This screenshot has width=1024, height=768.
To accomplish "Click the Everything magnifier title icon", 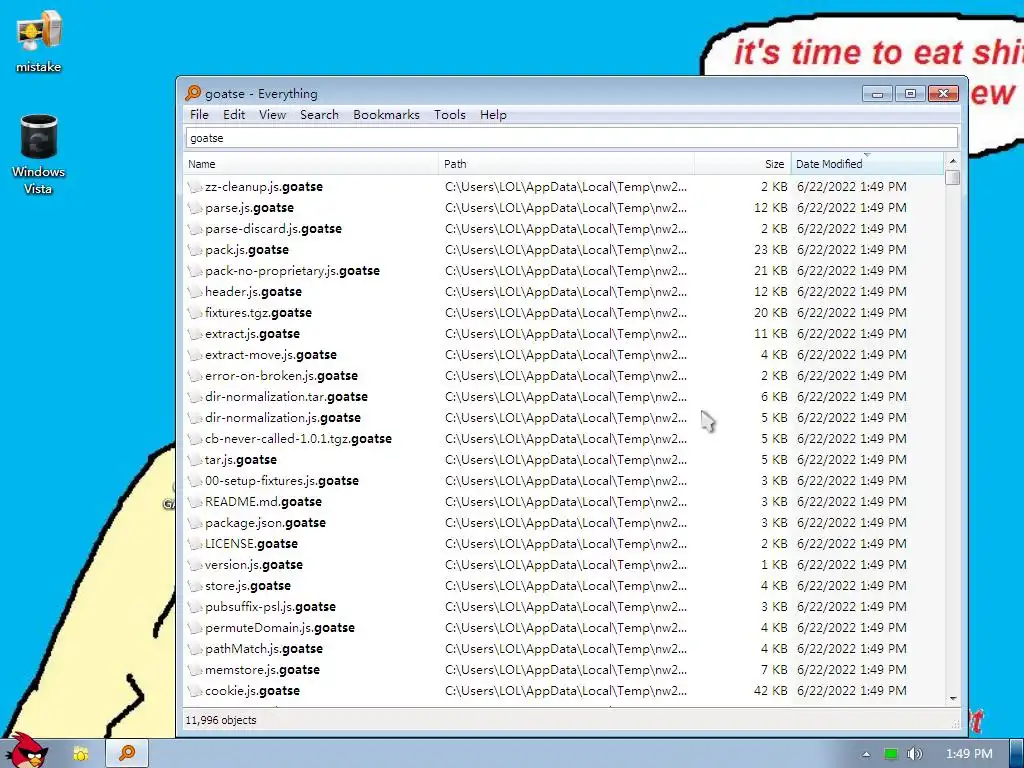I will 193,93.
